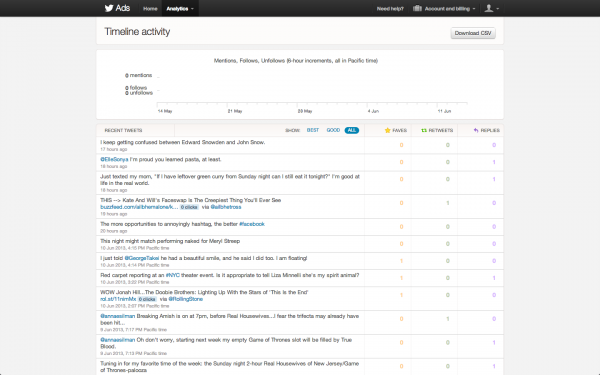Download CSV of timeline activity
Image resolution: width=600 pixels, height=375 pixels.
(473, 33)
